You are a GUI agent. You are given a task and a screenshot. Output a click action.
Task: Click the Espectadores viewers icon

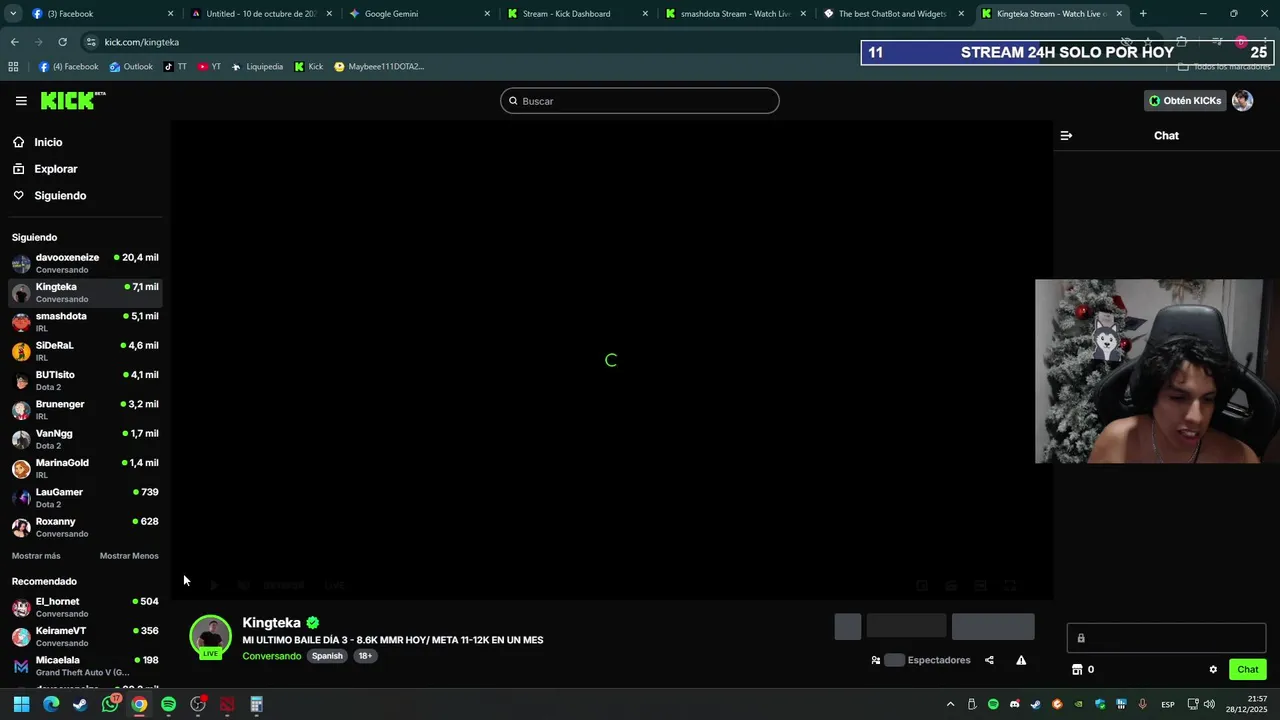pos(876,660)
